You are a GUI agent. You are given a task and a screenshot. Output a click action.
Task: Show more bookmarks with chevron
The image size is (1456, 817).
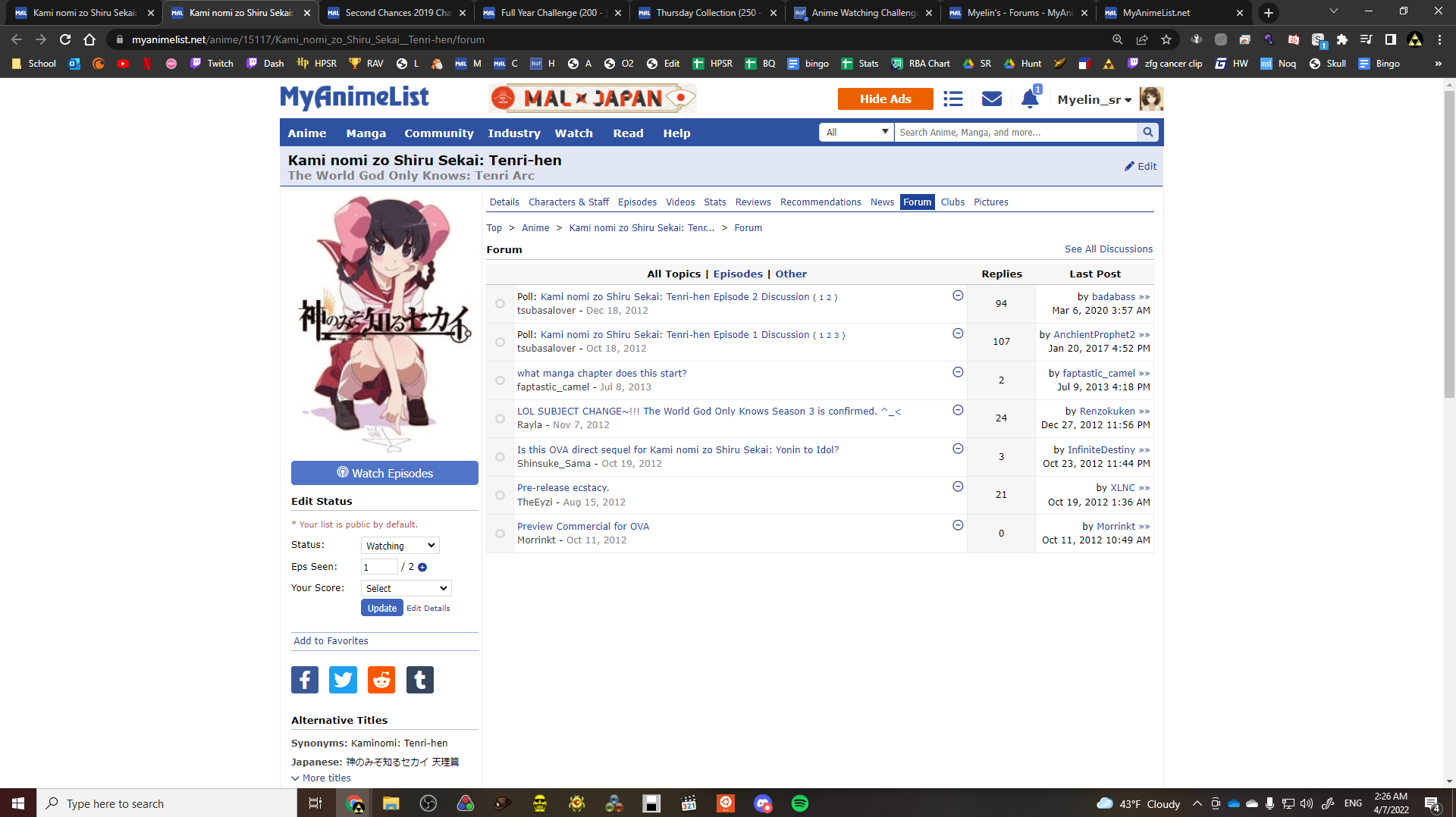1438,64
